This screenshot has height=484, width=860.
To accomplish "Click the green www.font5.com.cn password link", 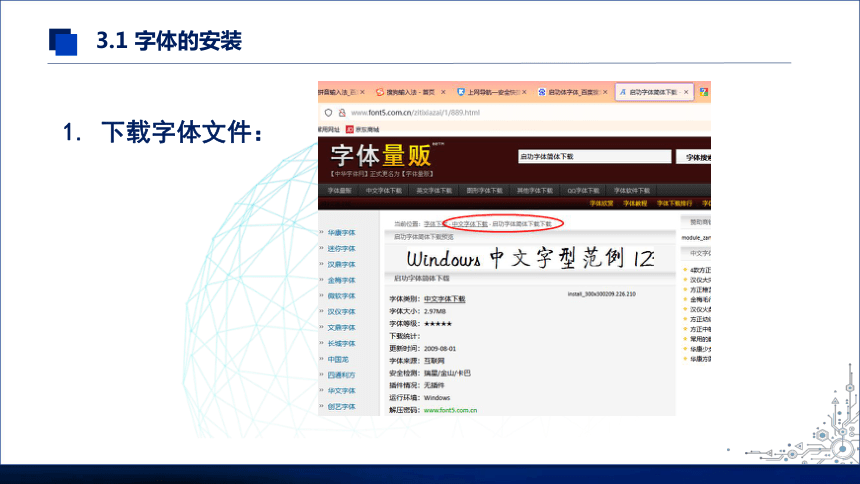I will pos(450,410).
